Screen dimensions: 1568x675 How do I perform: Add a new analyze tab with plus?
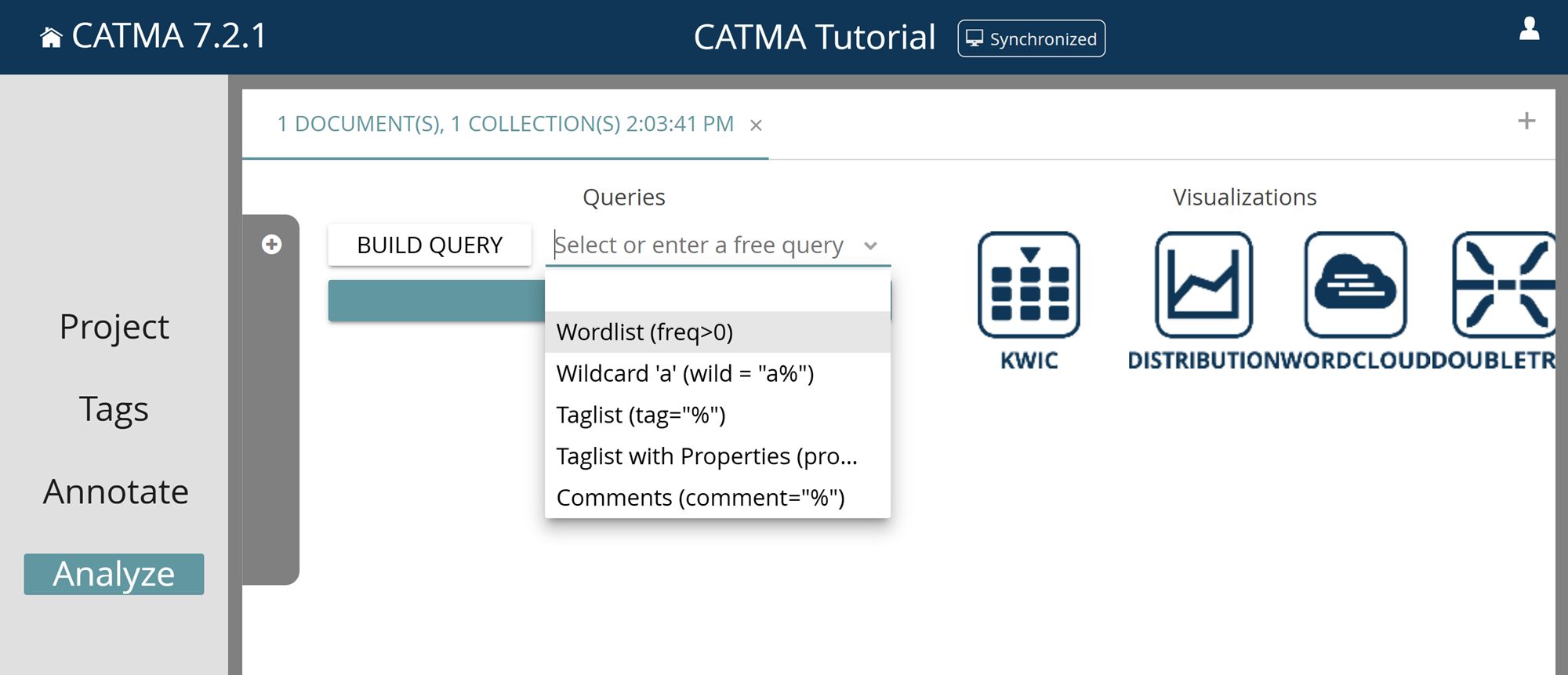click(1526, 121)
